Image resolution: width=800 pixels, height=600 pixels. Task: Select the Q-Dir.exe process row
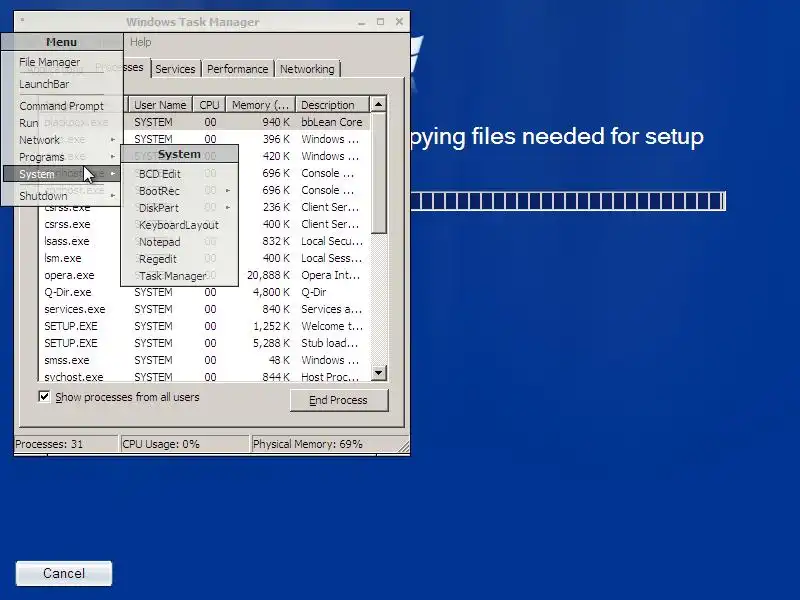click(203, 292)
